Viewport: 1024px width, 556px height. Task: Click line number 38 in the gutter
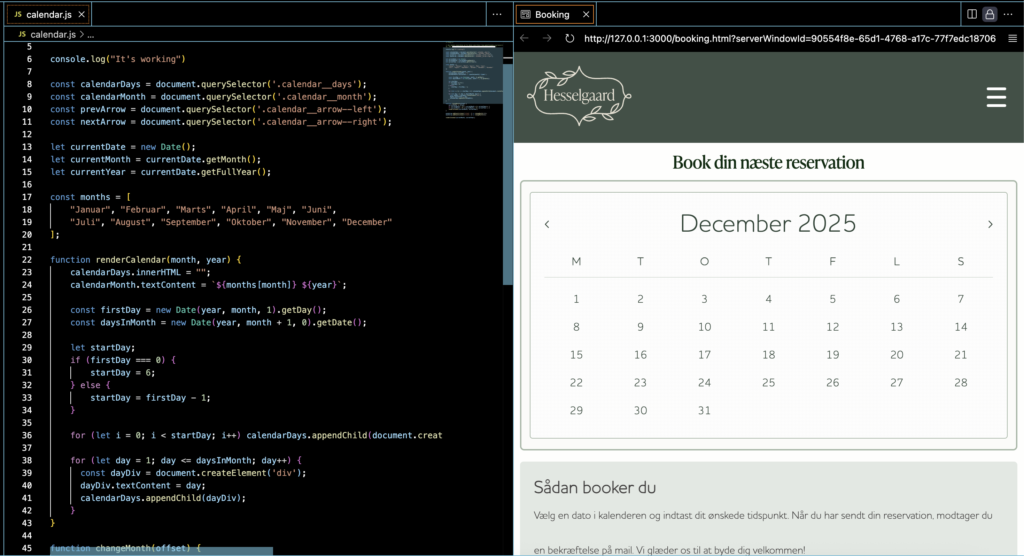27,460
